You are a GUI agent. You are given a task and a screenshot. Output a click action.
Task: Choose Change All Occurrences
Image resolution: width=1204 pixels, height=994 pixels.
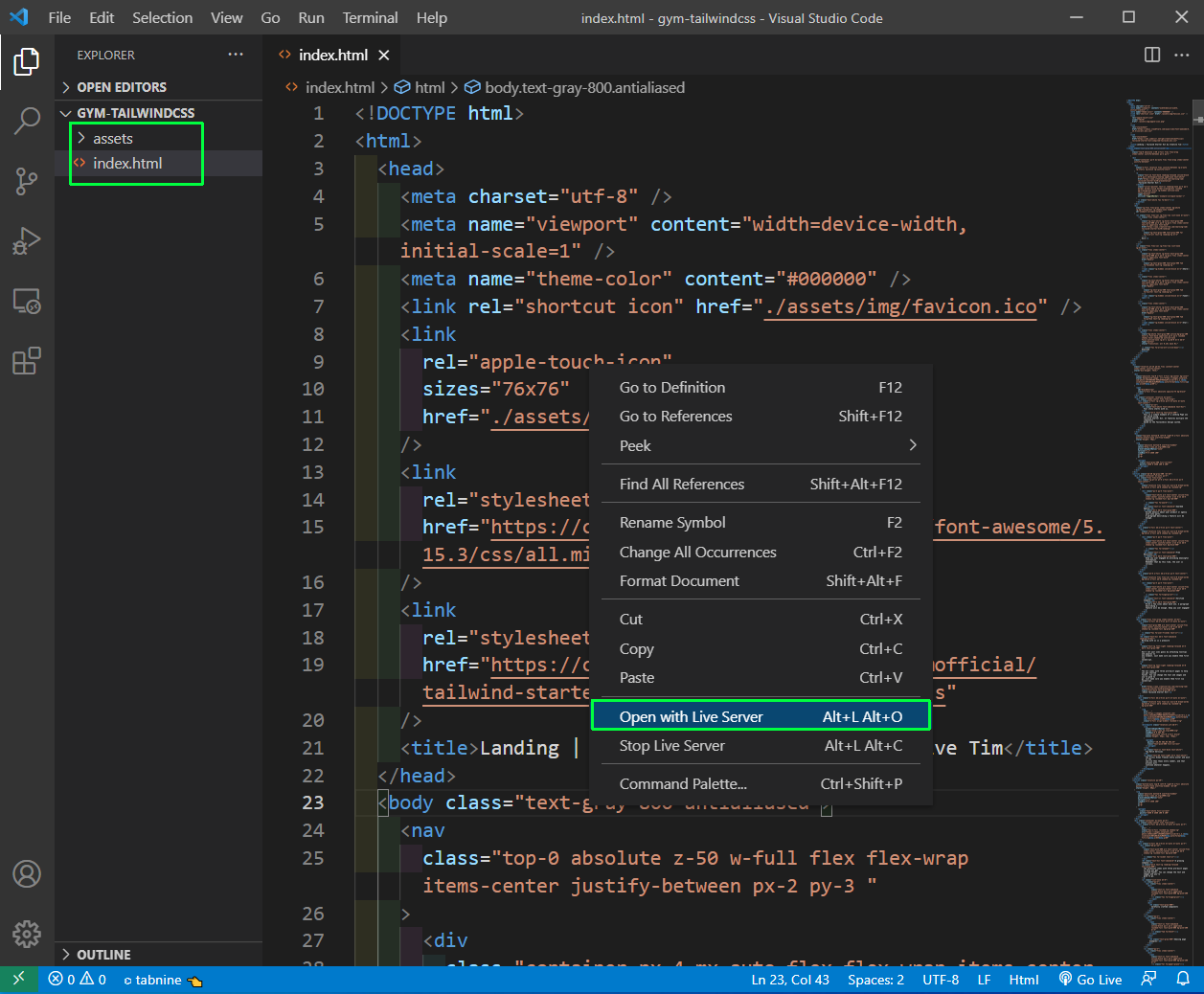(x=761, y=553)
